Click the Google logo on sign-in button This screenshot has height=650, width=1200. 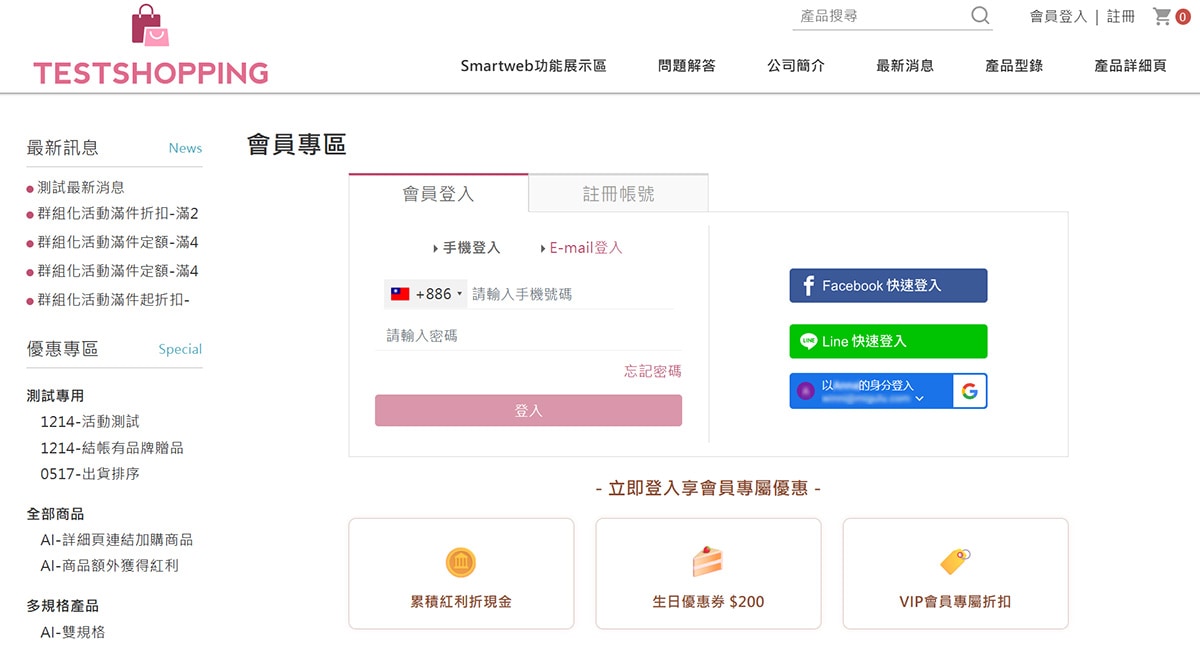tap(969, 391)
